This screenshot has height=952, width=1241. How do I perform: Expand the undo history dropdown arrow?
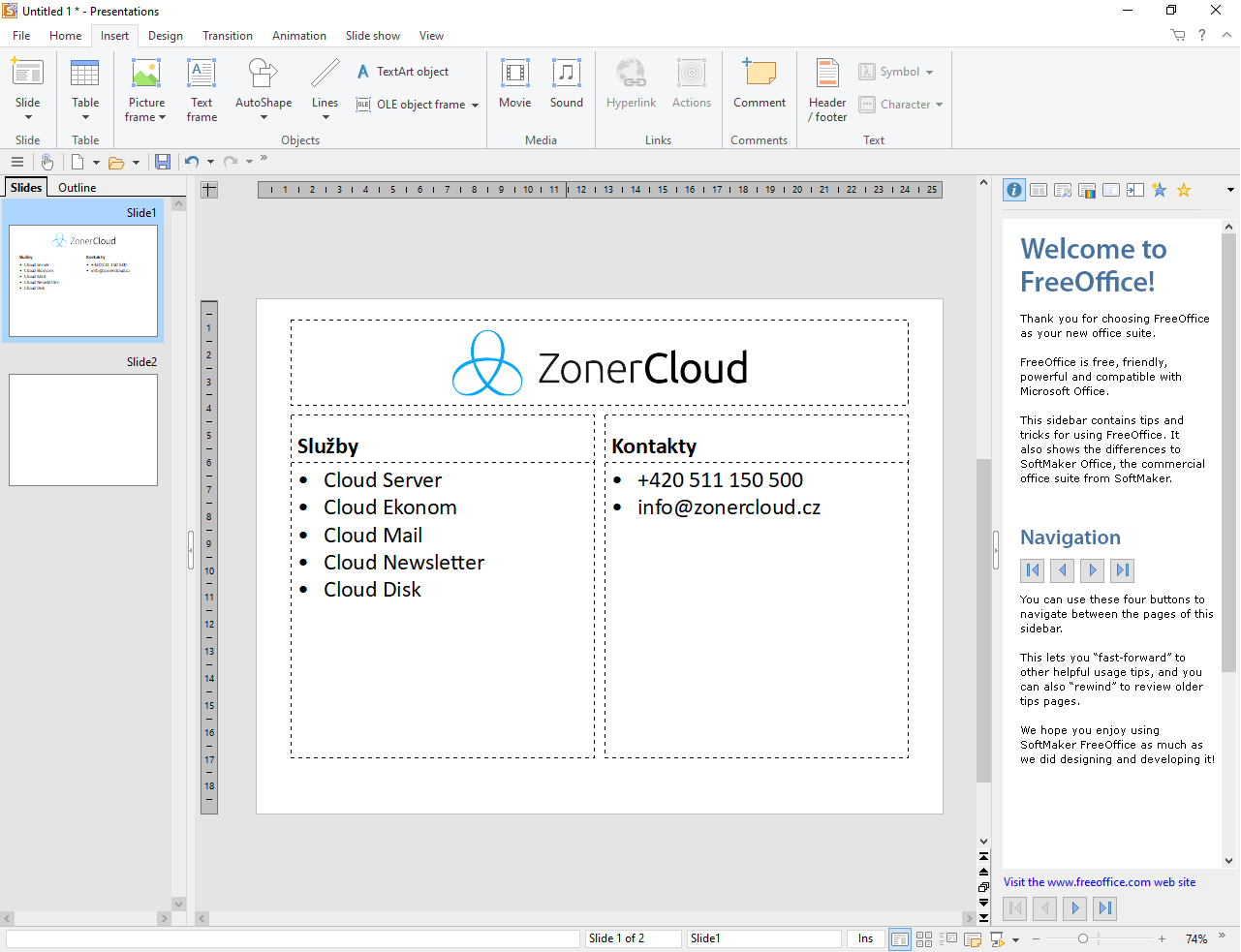[210, 162]
